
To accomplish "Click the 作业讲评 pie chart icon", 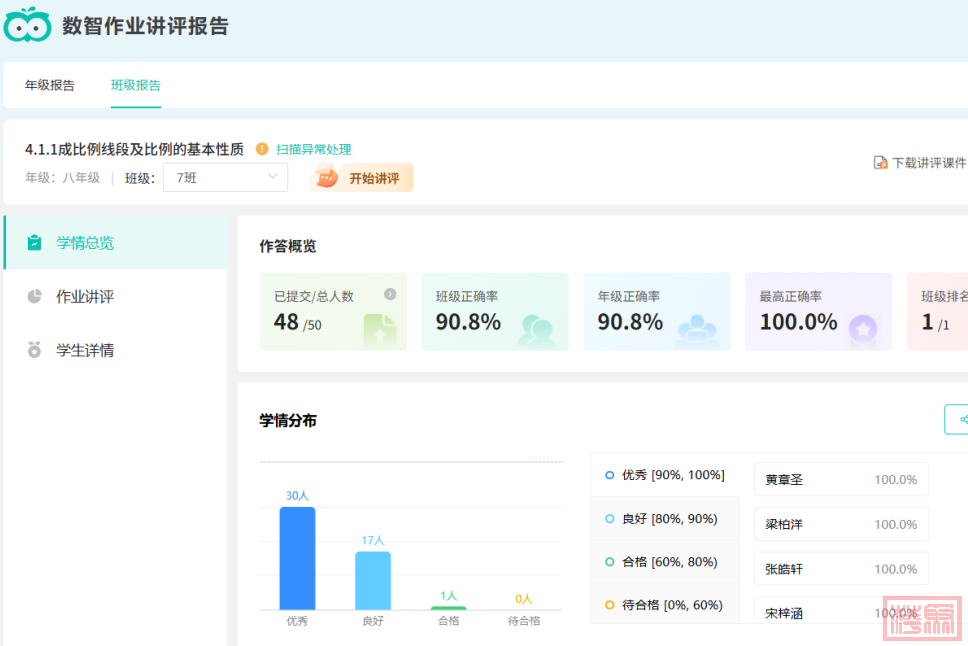I will coord(35,296).
